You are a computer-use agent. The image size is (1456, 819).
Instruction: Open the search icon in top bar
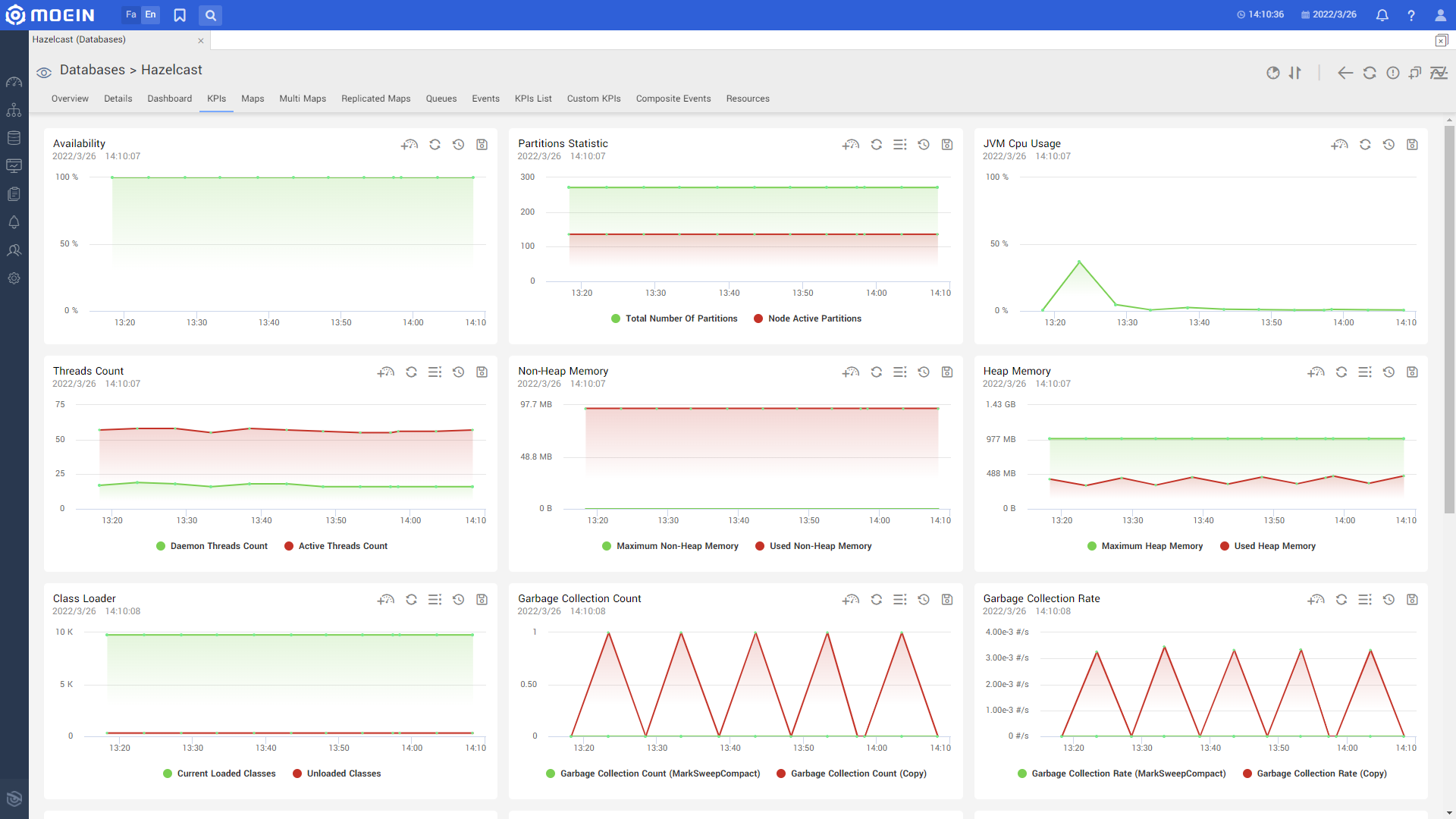click(211, 15)
